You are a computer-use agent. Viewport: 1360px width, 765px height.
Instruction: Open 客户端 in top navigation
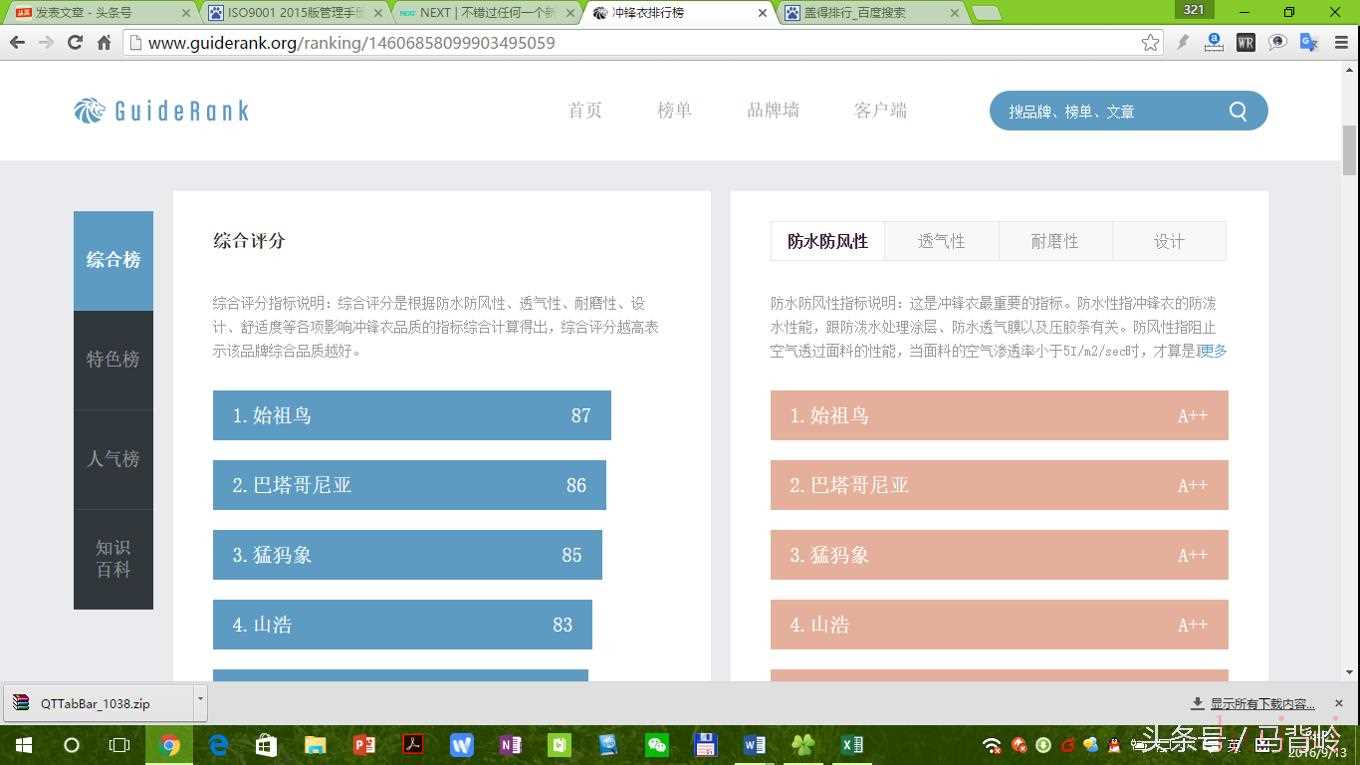pyautogui.click(x=880, y=111)
